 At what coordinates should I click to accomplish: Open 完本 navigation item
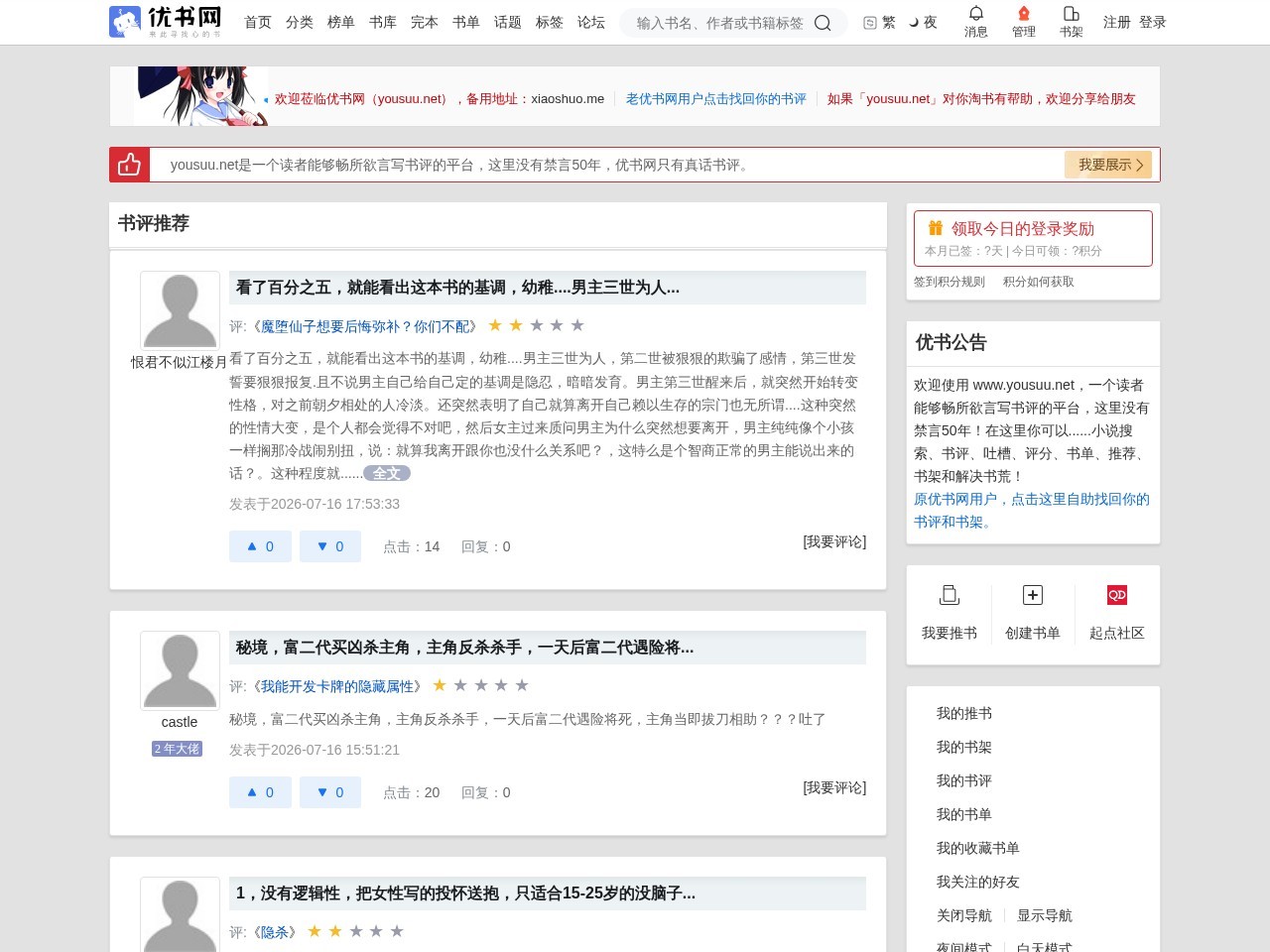coord(425,22)
